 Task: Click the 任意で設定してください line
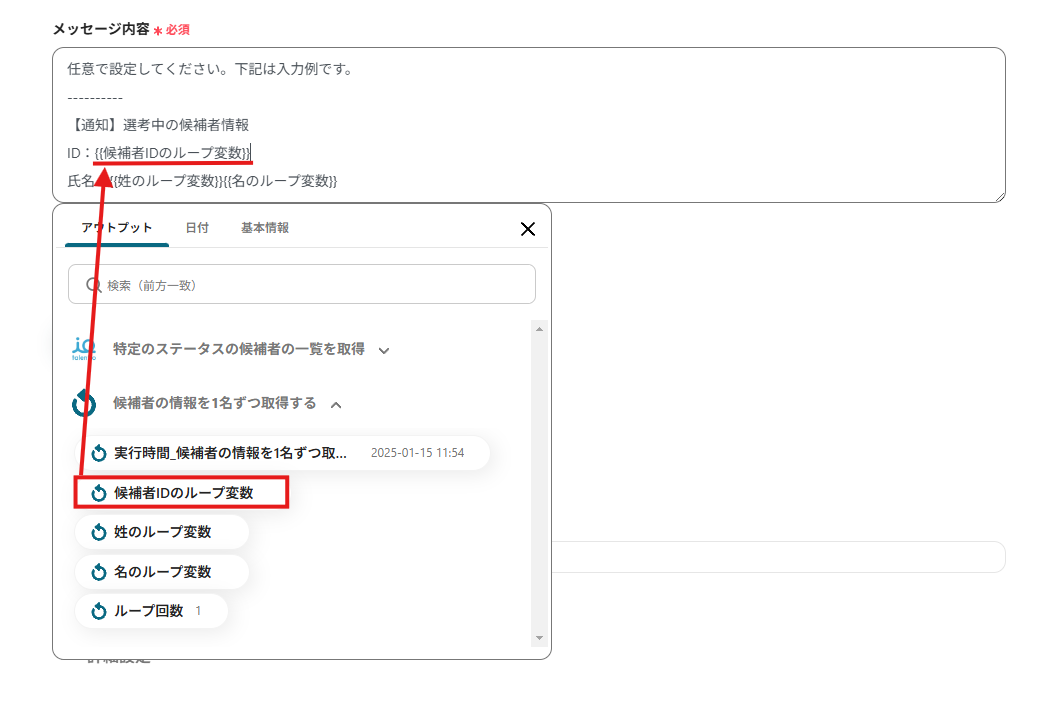(211, 69)
